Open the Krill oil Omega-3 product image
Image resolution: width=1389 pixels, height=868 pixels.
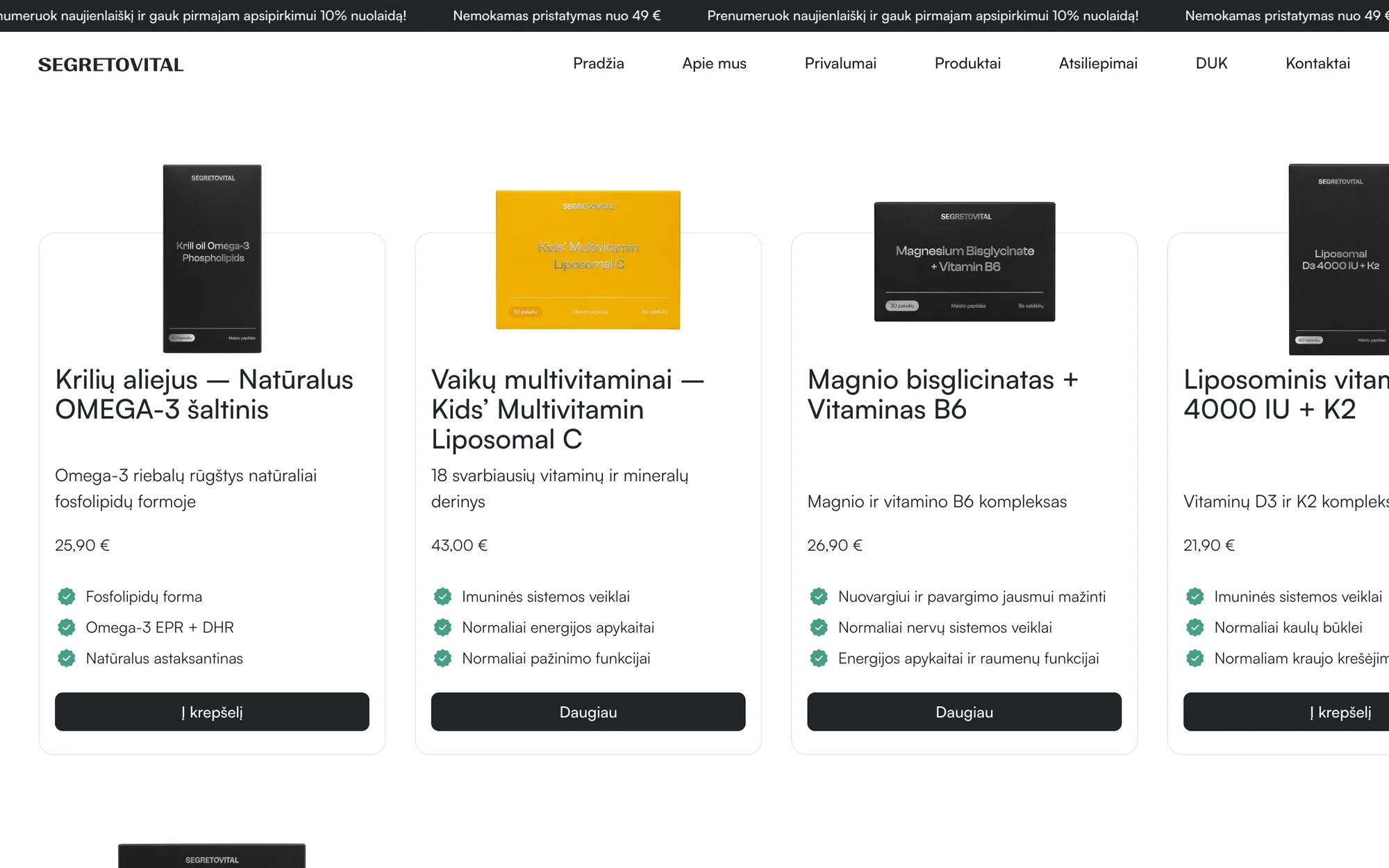(213, 258)
